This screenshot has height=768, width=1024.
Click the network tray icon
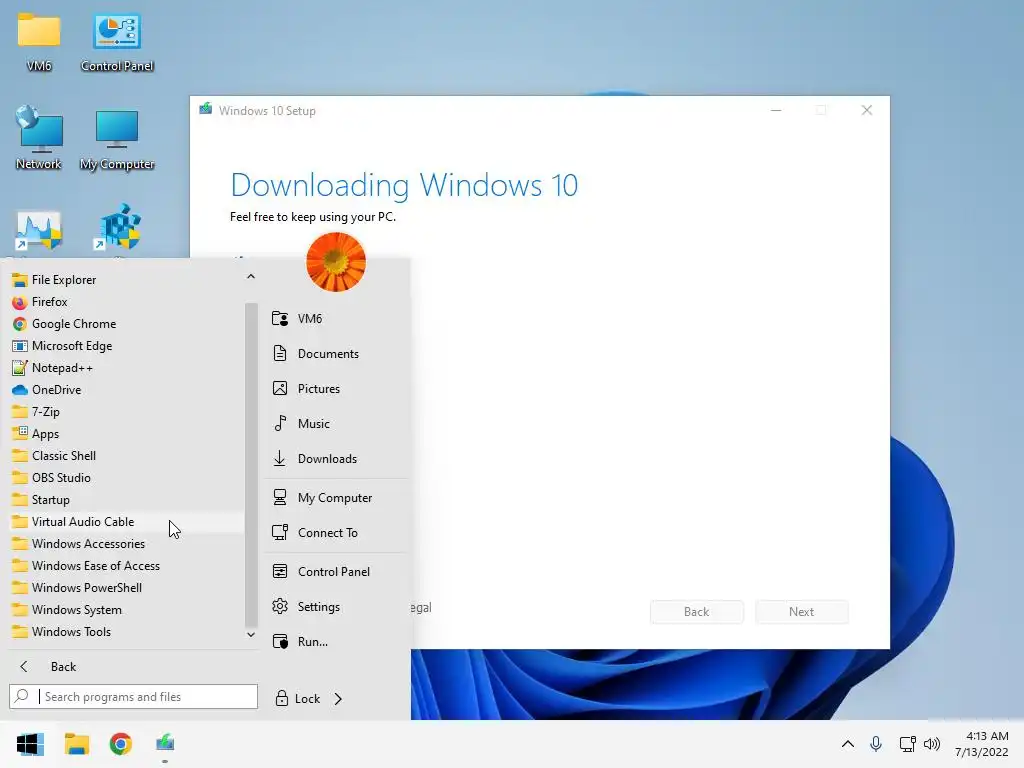(x=907, y=744)
